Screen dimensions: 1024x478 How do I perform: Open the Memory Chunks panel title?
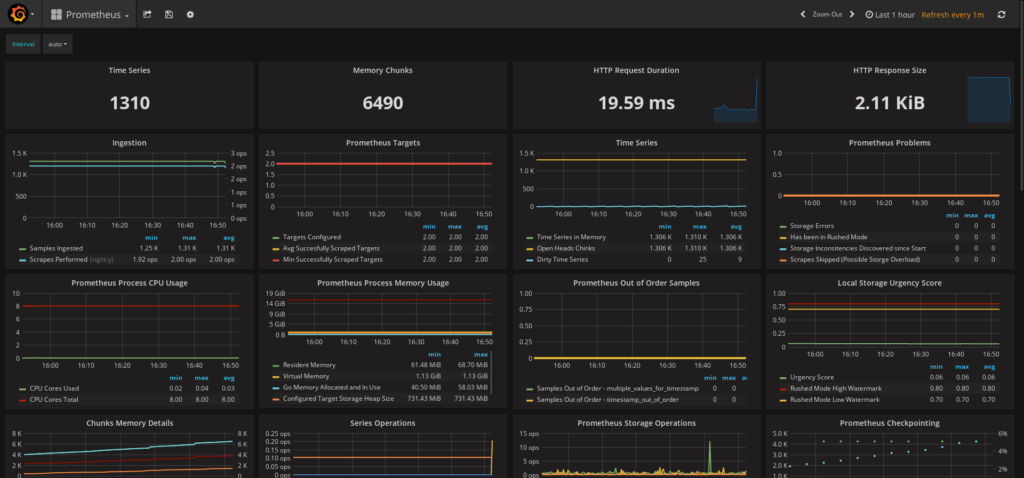pyautogui.click(x=383, y=70)
